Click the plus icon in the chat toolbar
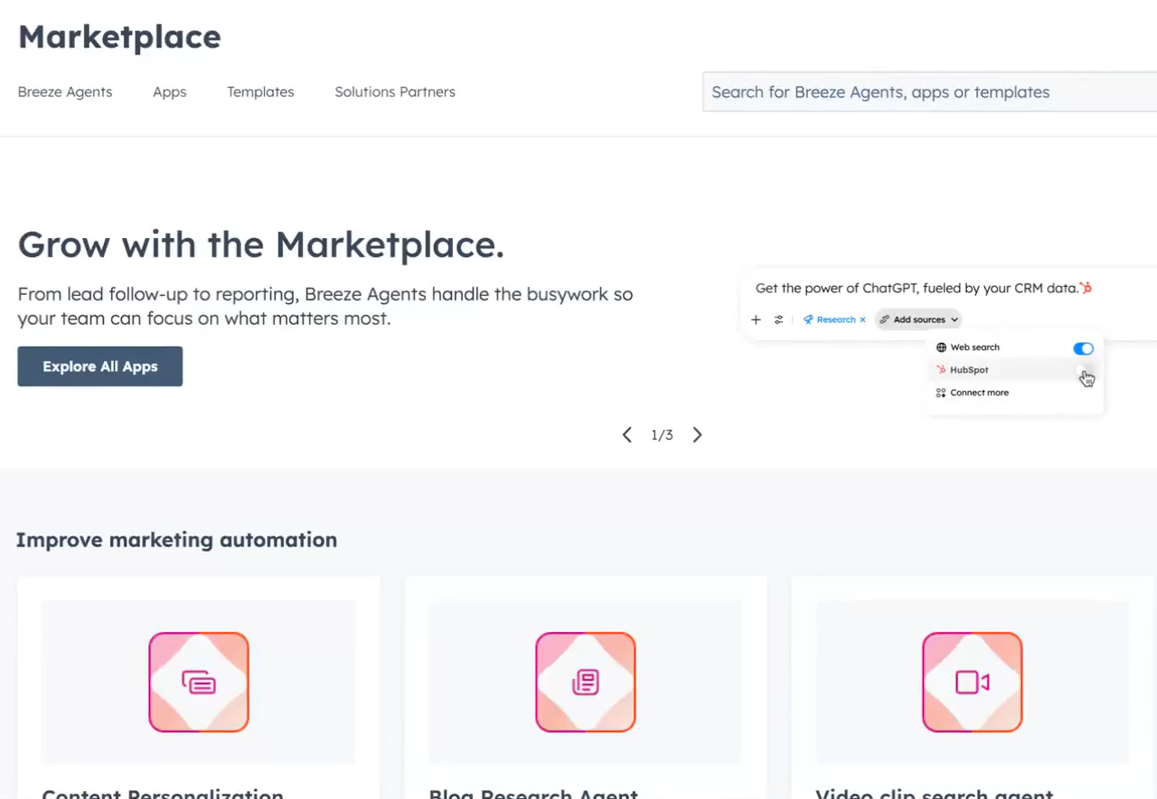The width and height of the screenshot is (1157, 799). (x=756, y=319)
